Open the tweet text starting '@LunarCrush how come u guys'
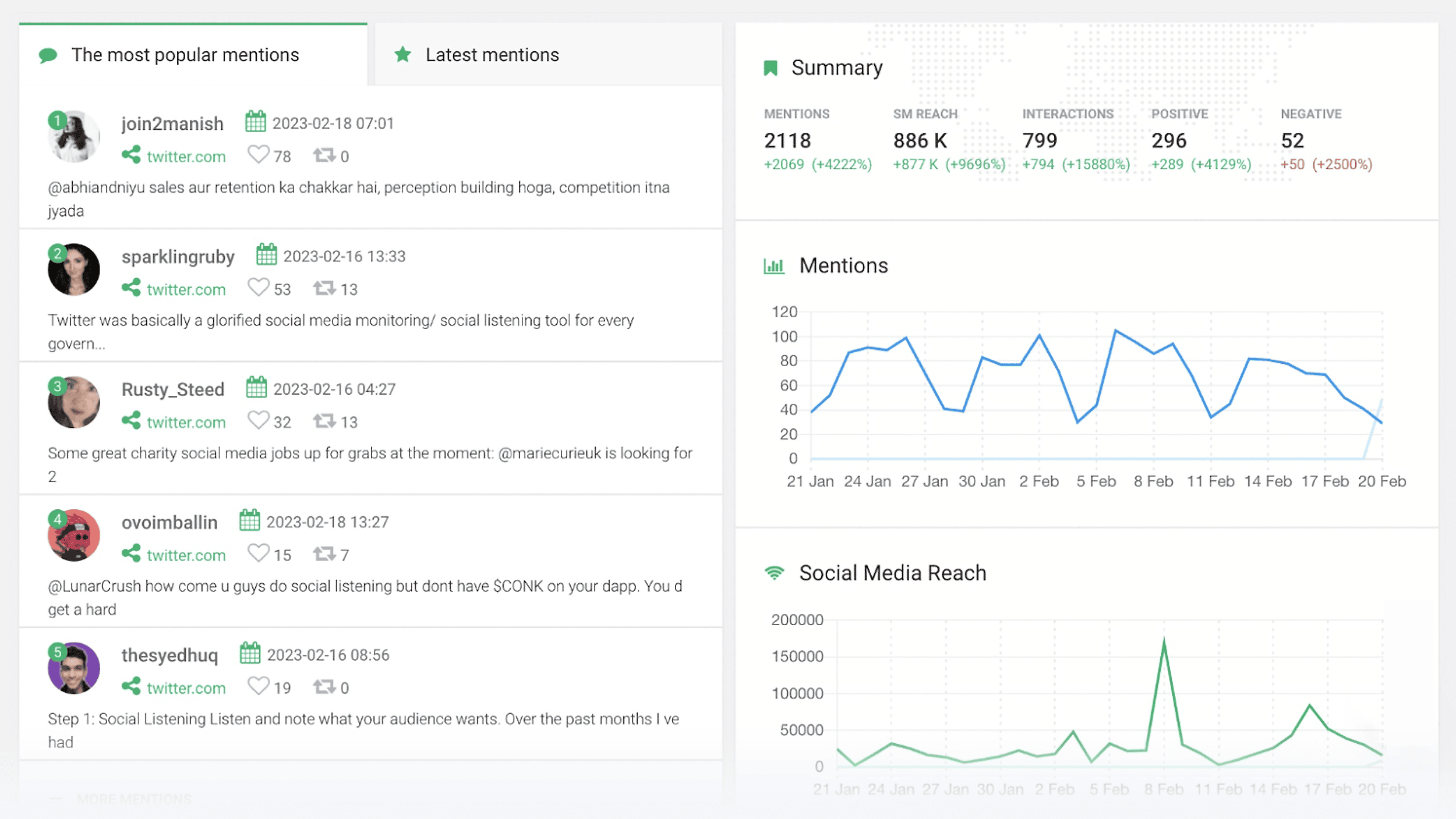This screenshot has height=819, width=1456. (x=365, y=597)
